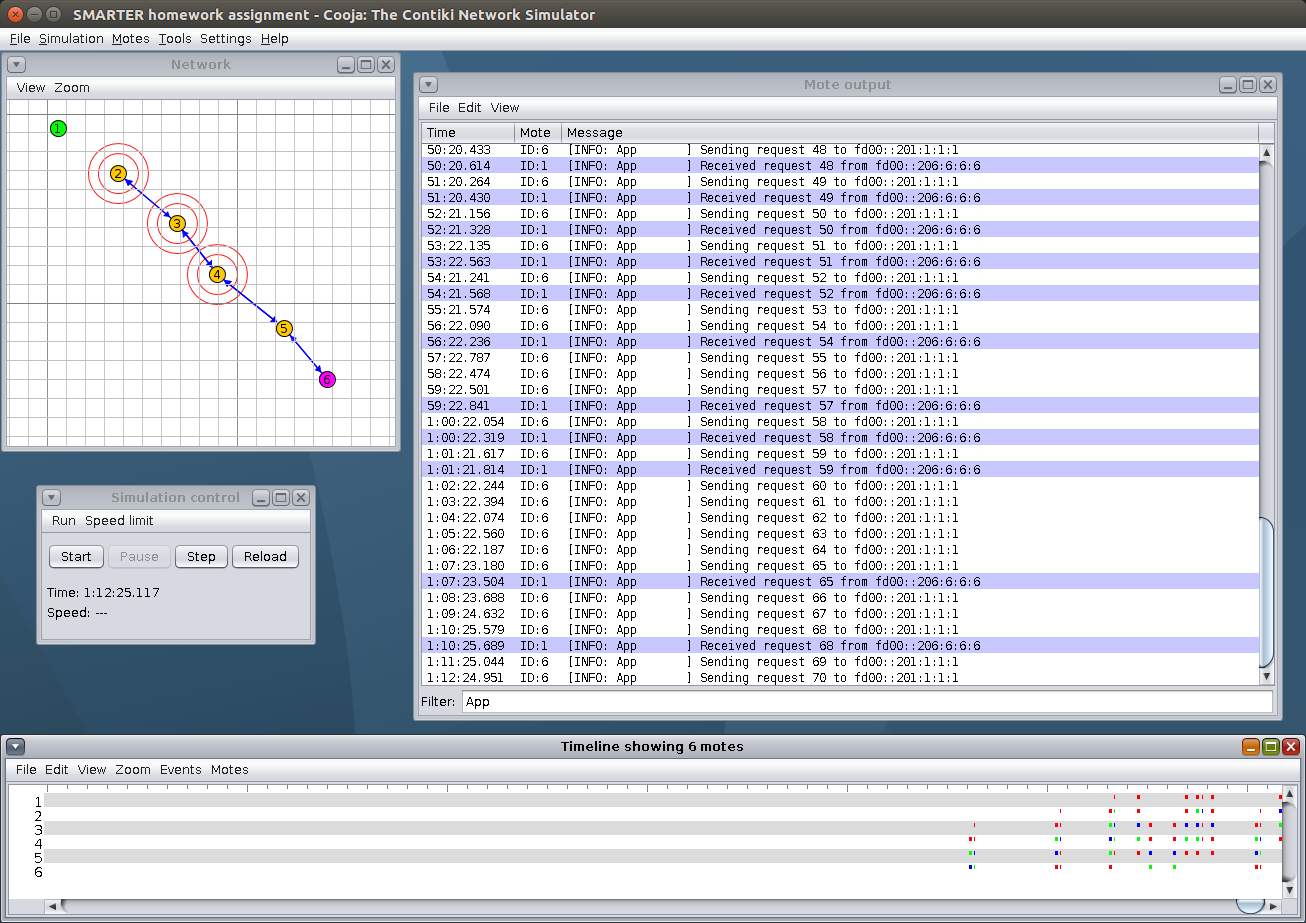Viewport: 1306px width, 923px height.
Task: Open Speed limit menu
Action: (119, 521)
